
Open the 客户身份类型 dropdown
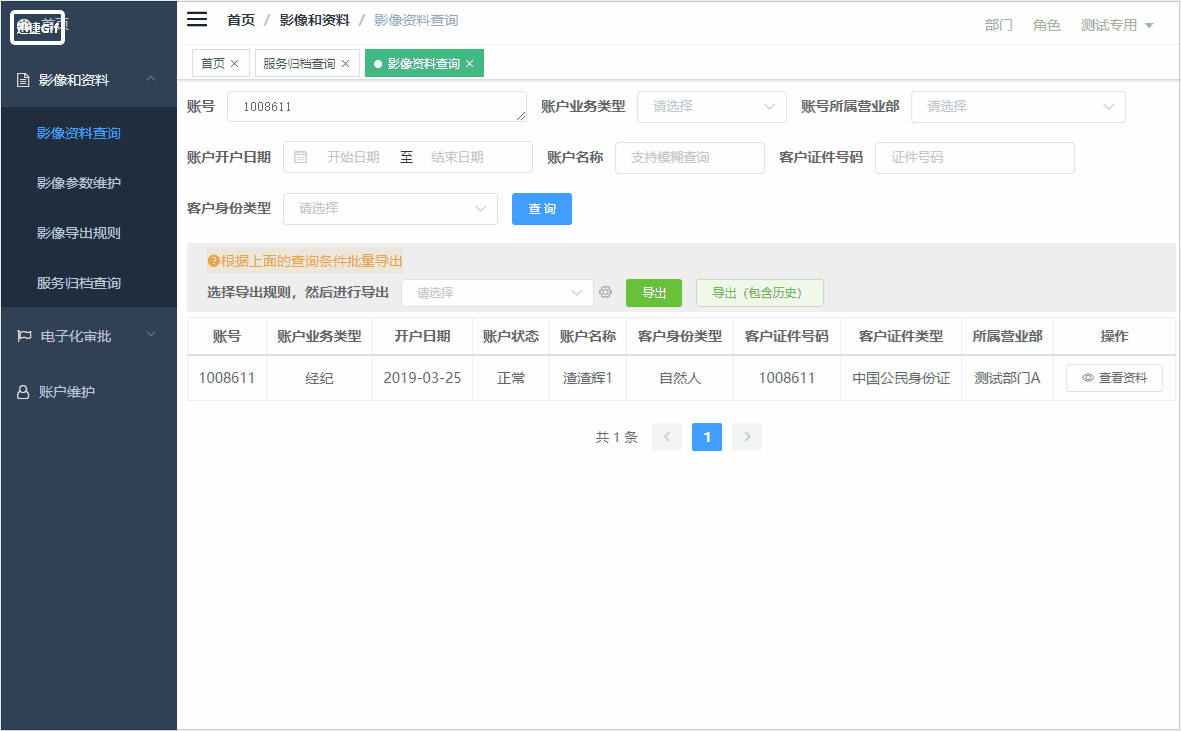tap(390, 209)
